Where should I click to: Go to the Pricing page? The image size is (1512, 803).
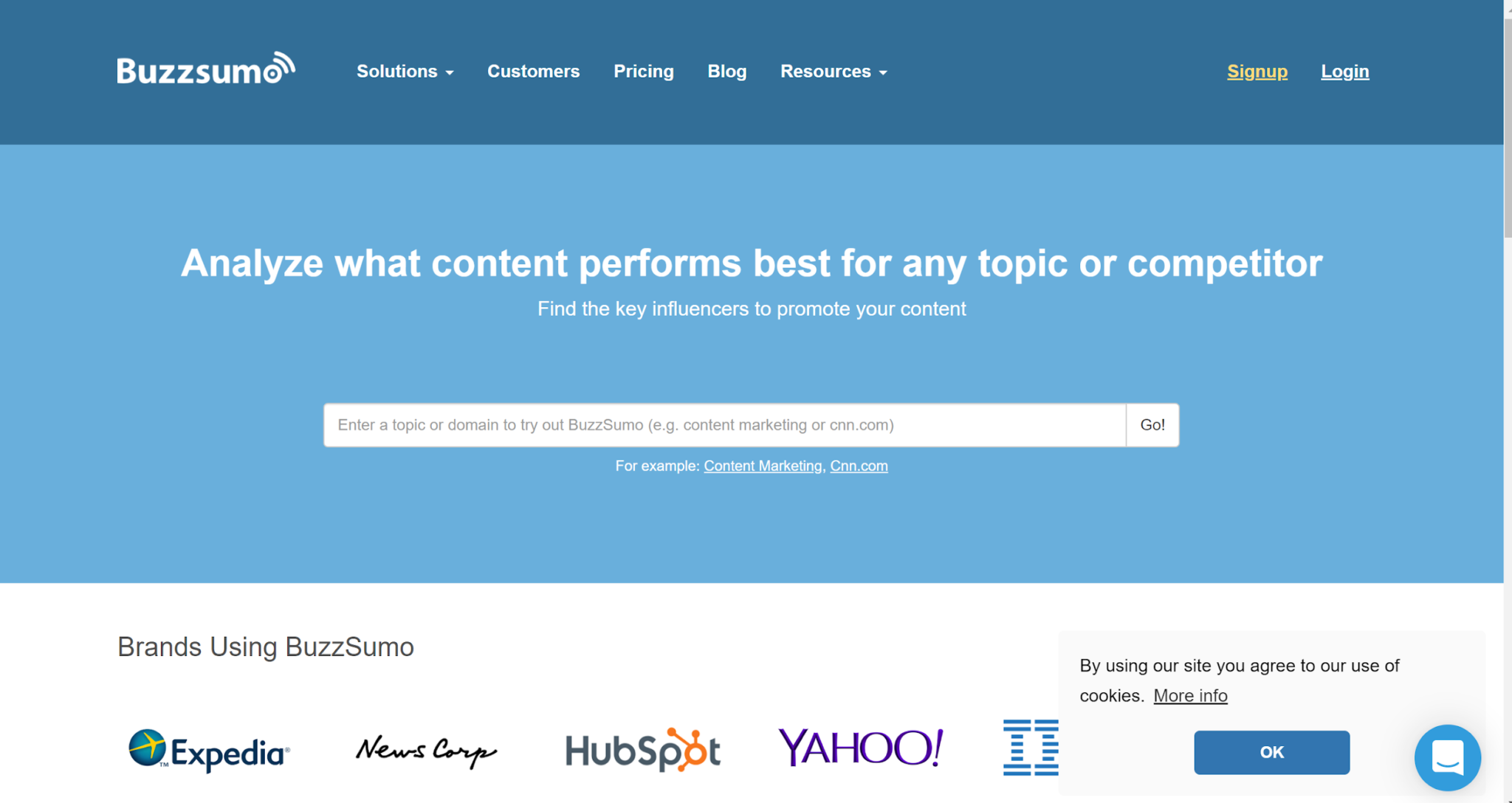click(644, 72)
